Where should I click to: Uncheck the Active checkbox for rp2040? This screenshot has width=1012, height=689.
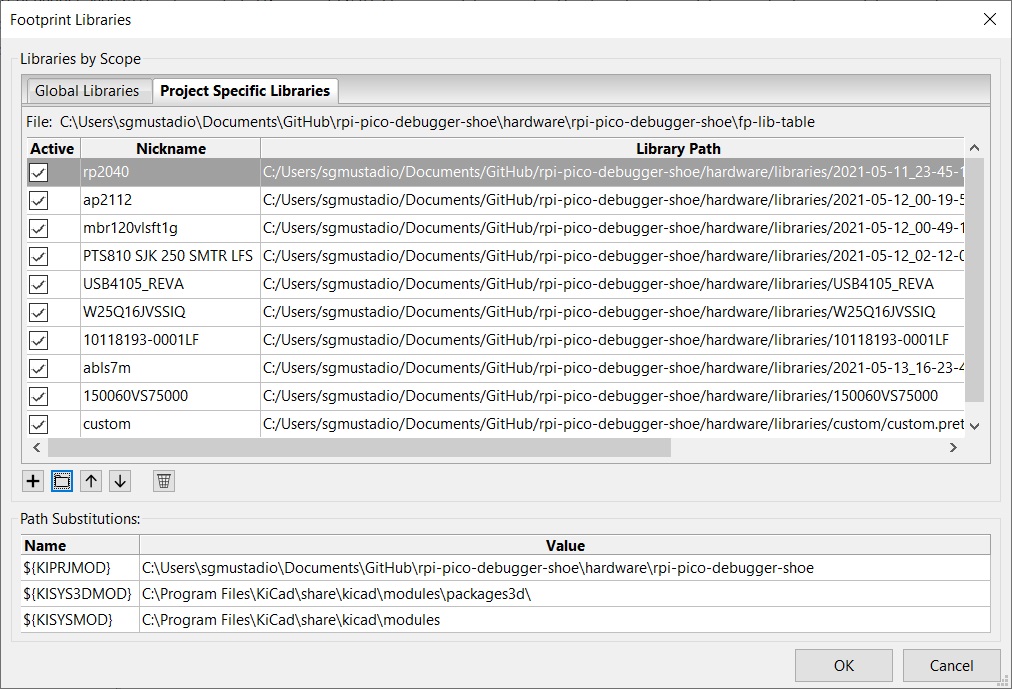[39, 172]
